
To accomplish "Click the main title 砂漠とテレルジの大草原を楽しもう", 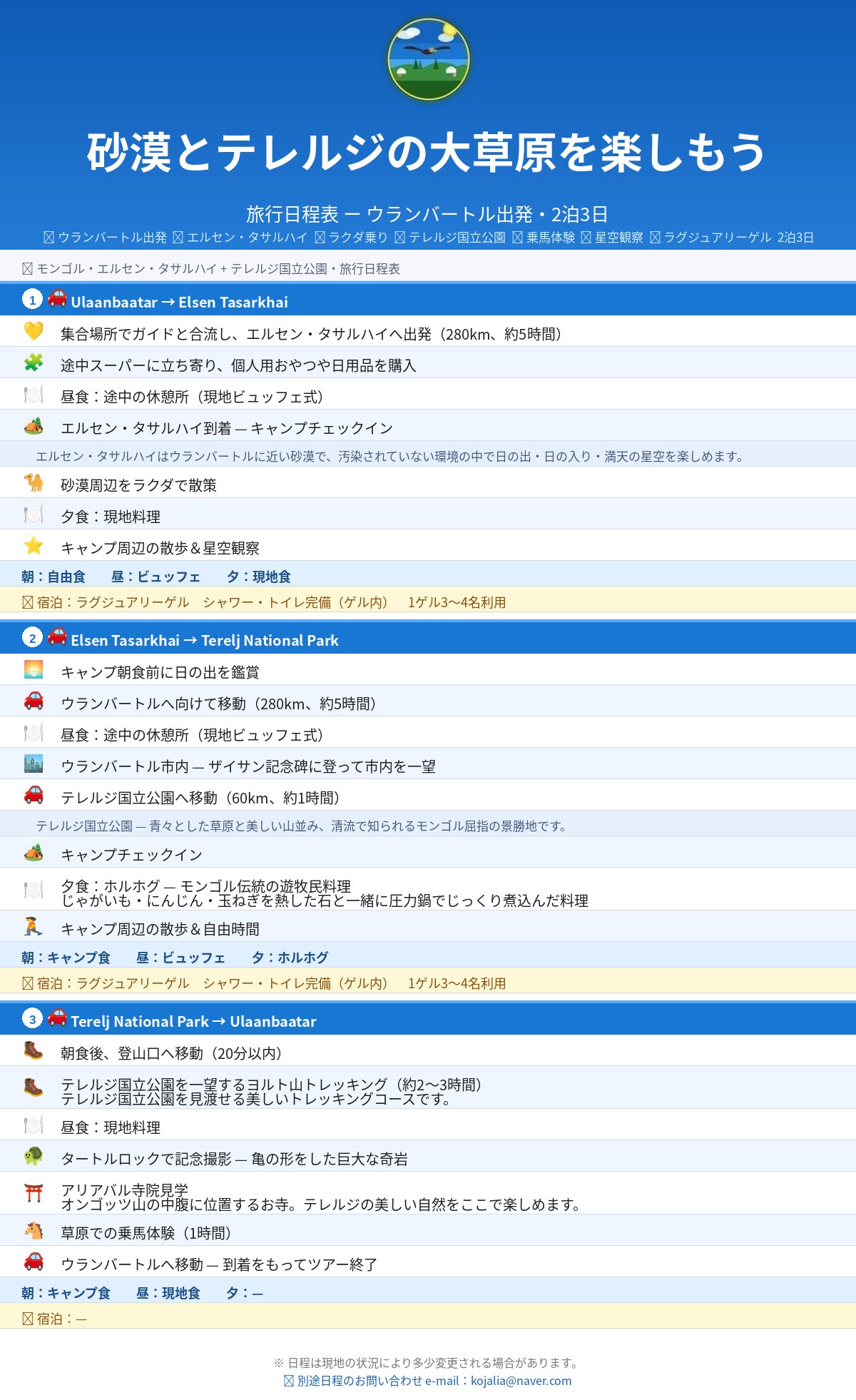I will pos(427,152).
